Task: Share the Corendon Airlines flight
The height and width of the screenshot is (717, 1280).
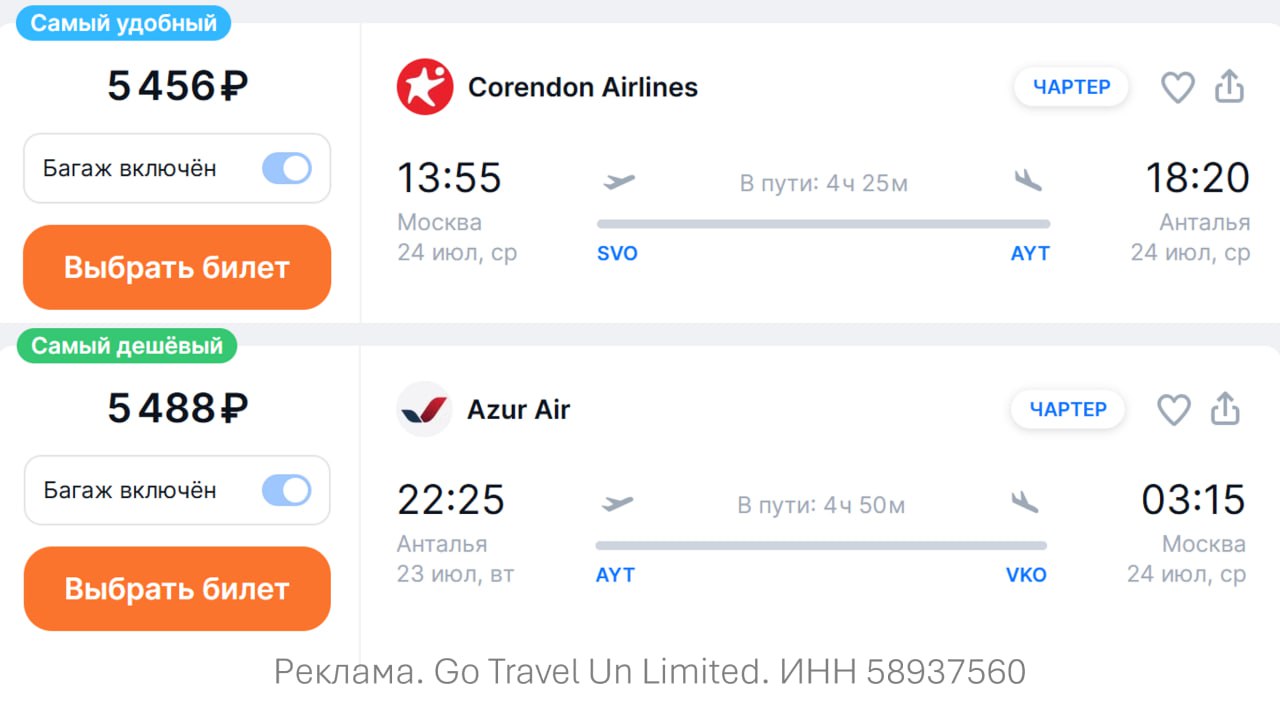Action: (1229, 87)
